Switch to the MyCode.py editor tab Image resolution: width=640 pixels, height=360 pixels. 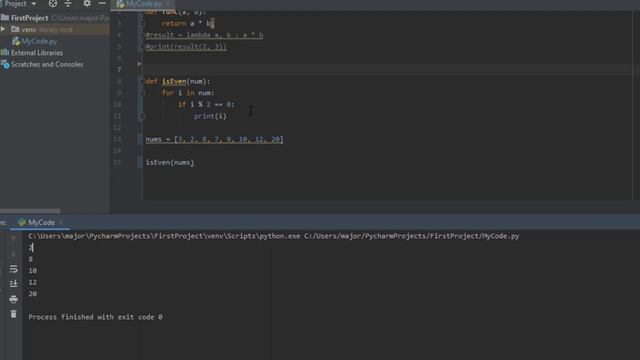click(x=143, y=4)
